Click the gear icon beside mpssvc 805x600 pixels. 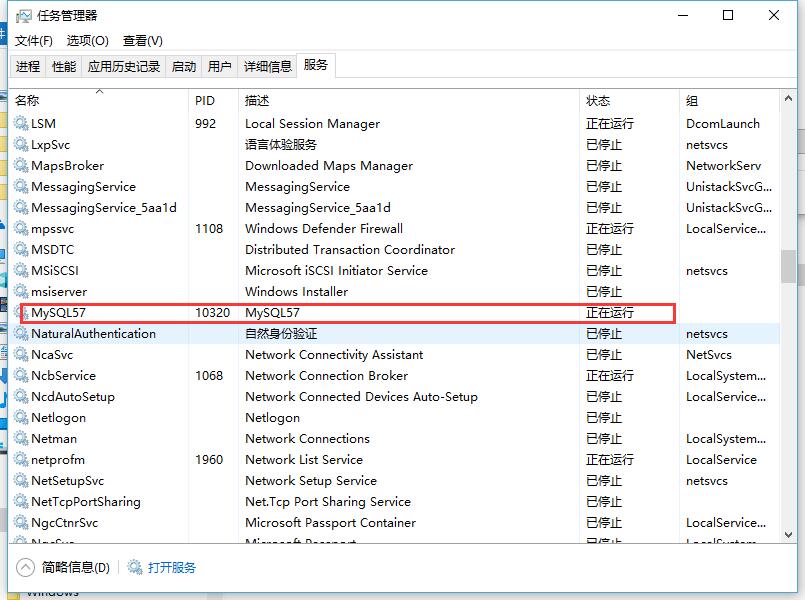(x=21, y=228)
